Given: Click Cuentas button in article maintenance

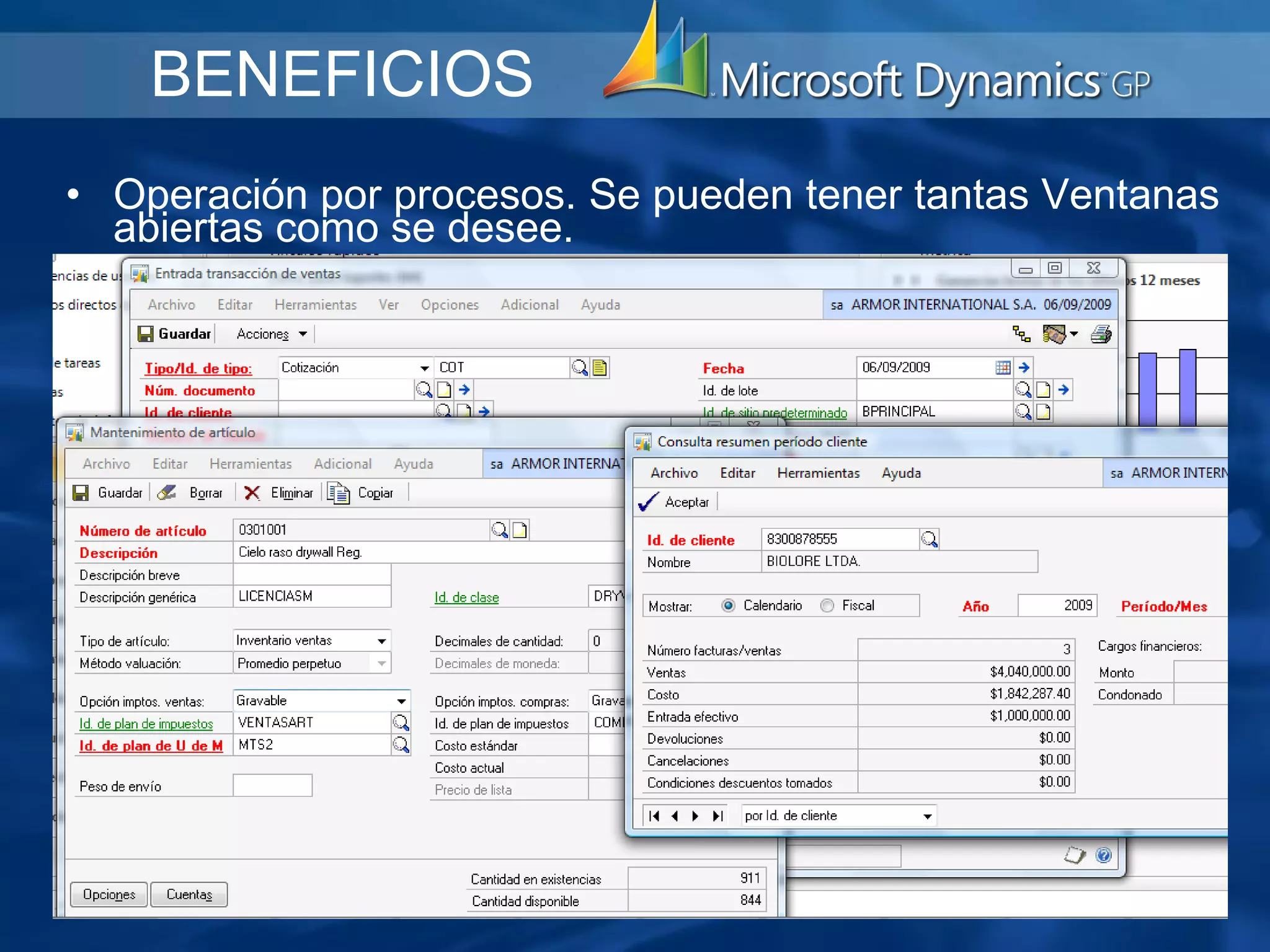Looking at the screenshot, I should 189,894.
